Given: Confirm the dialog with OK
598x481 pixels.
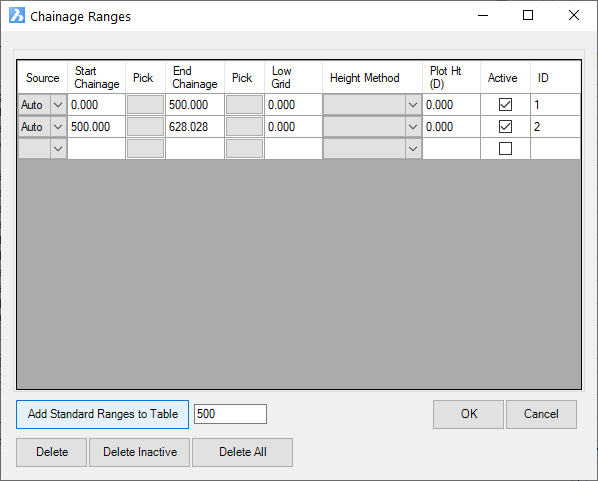Looking at the screenshot, I should 468,414.
